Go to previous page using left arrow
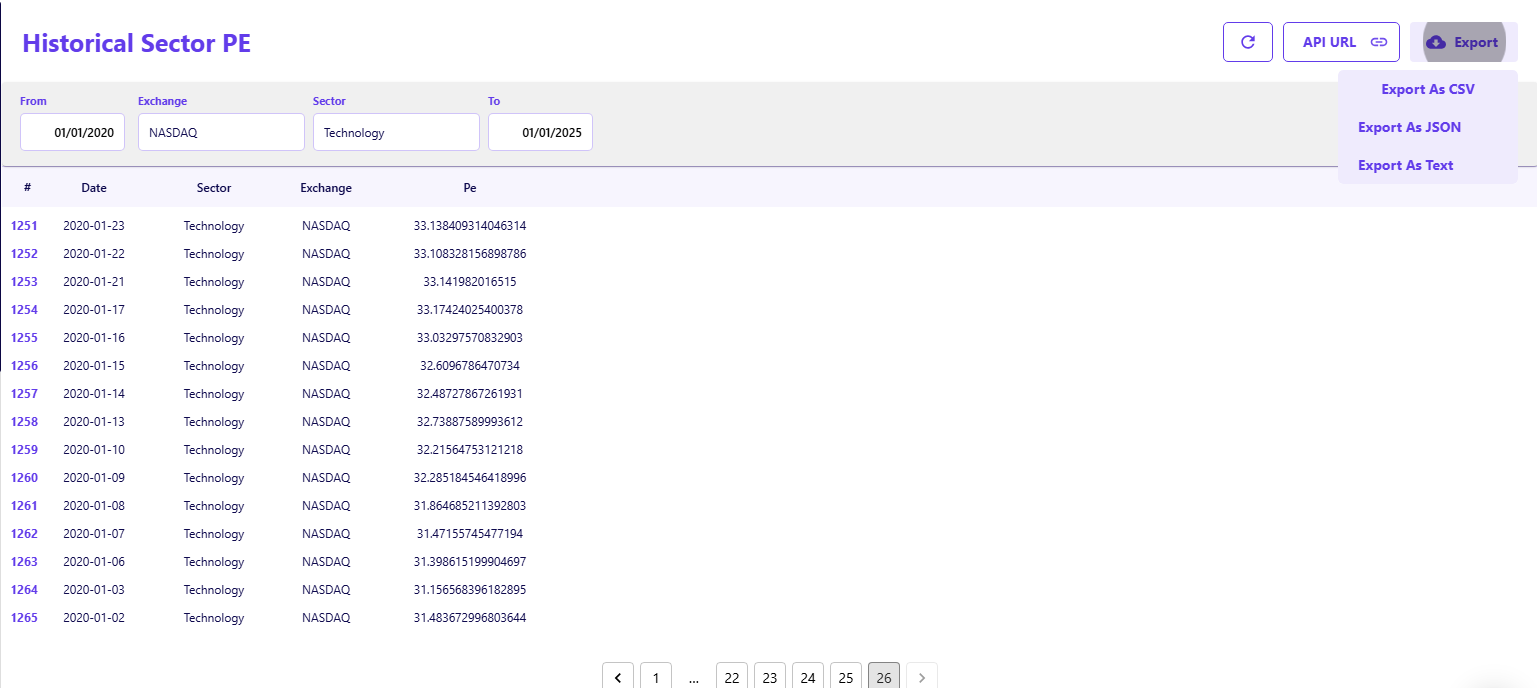This screenshot has width=1537, height=688. point(618,677)
